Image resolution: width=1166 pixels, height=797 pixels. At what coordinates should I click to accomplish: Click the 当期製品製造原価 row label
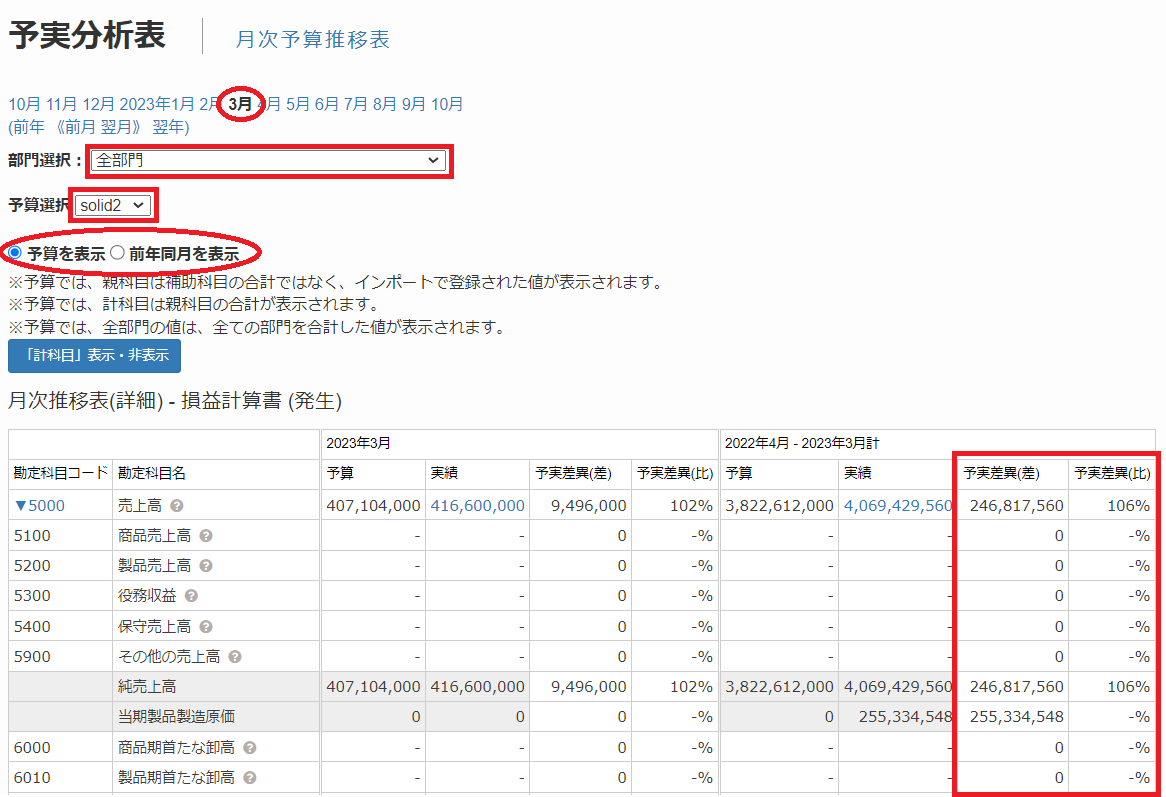(x=176, y=717)
